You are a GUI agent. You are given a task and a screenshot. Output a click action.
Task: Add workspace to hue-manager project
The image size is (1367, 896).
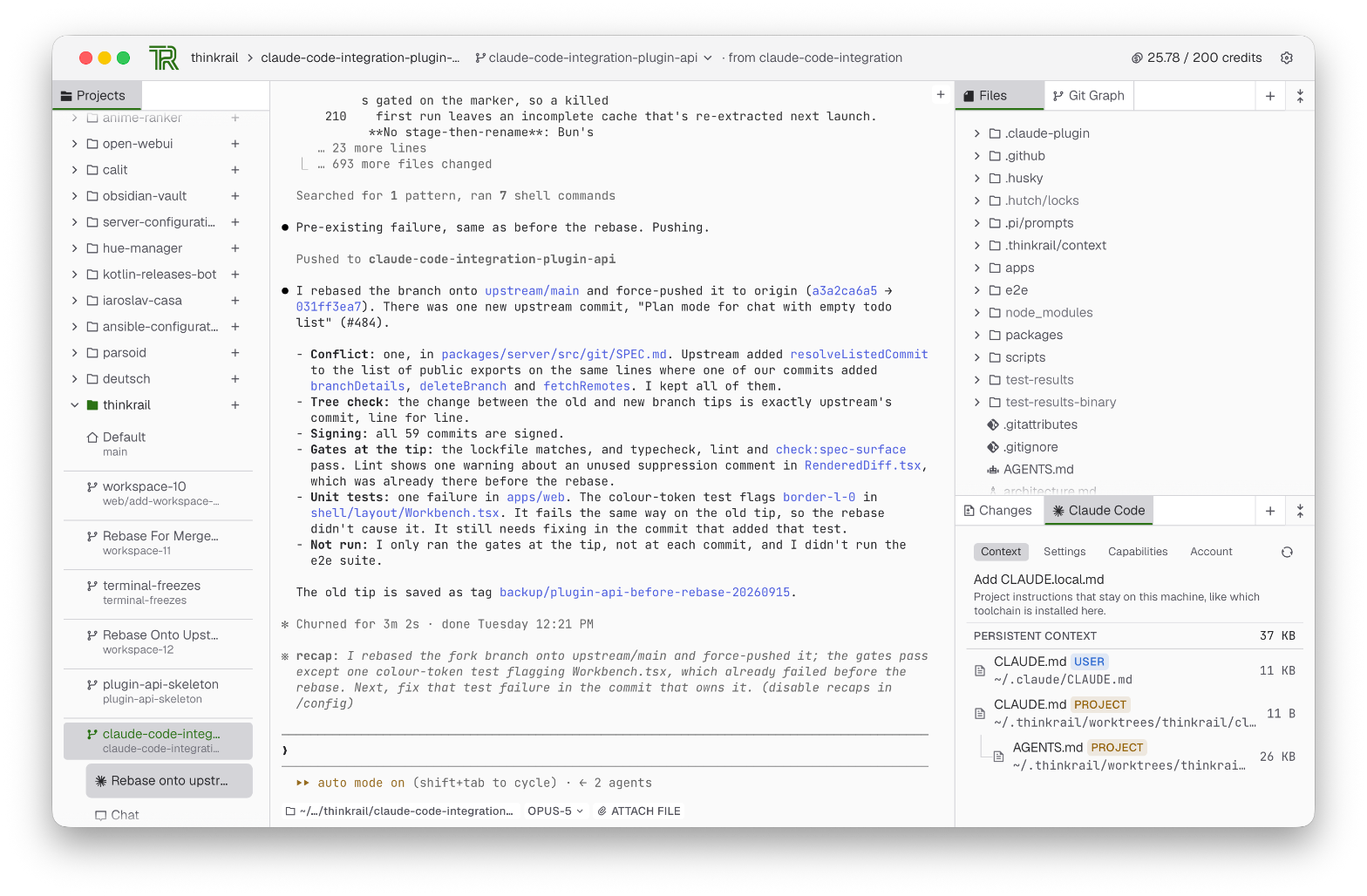(235, 248)
